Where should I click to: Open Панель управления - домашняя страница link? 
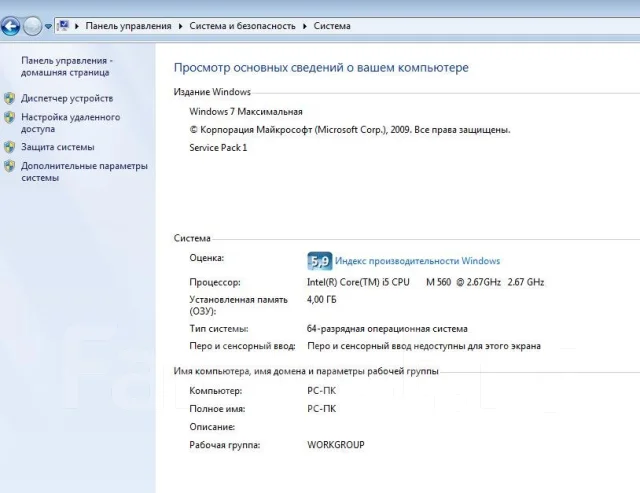click(x=67, y=67)
